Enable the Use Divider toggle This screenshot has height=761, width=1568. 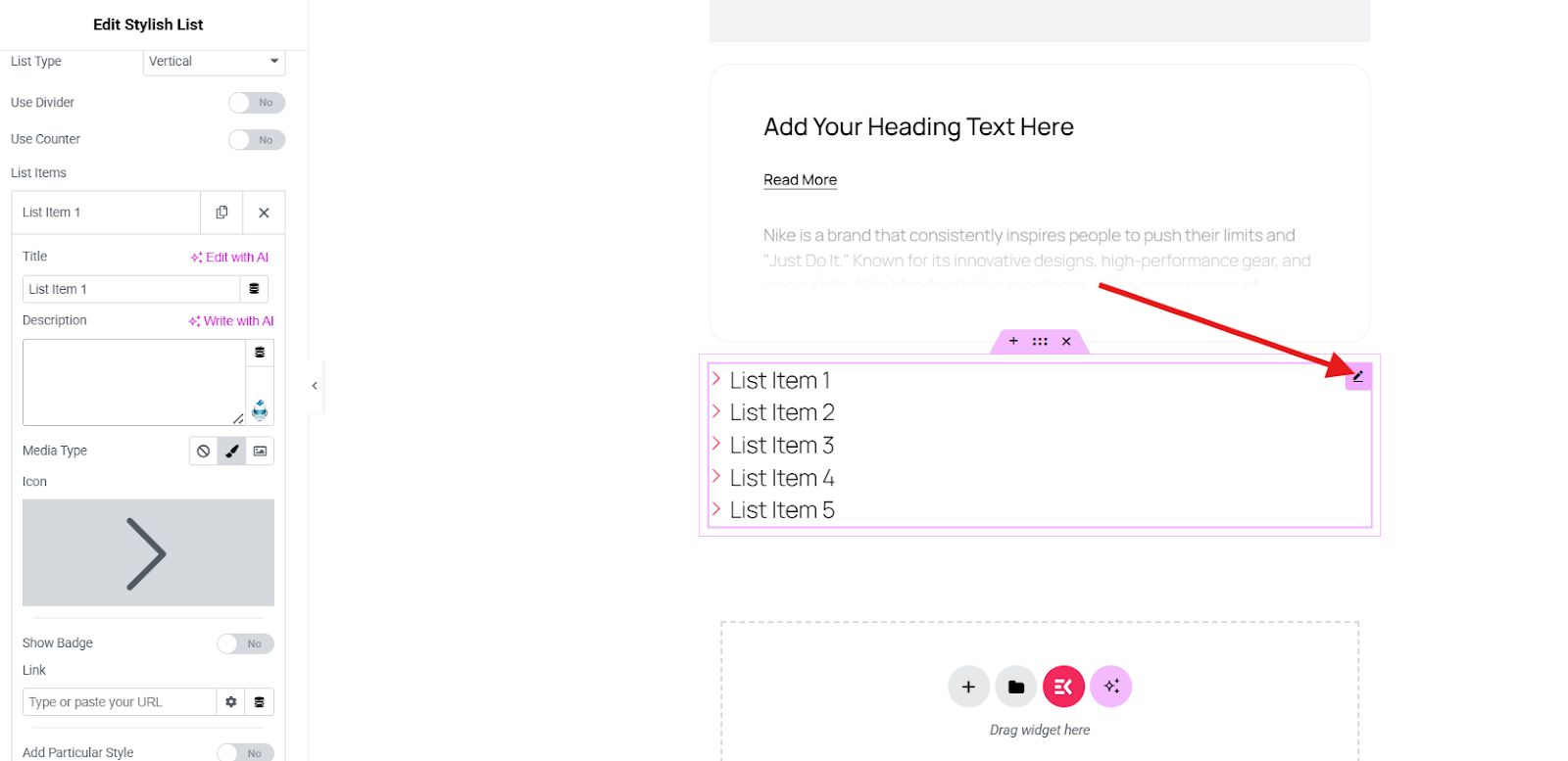tap(256, 103)
